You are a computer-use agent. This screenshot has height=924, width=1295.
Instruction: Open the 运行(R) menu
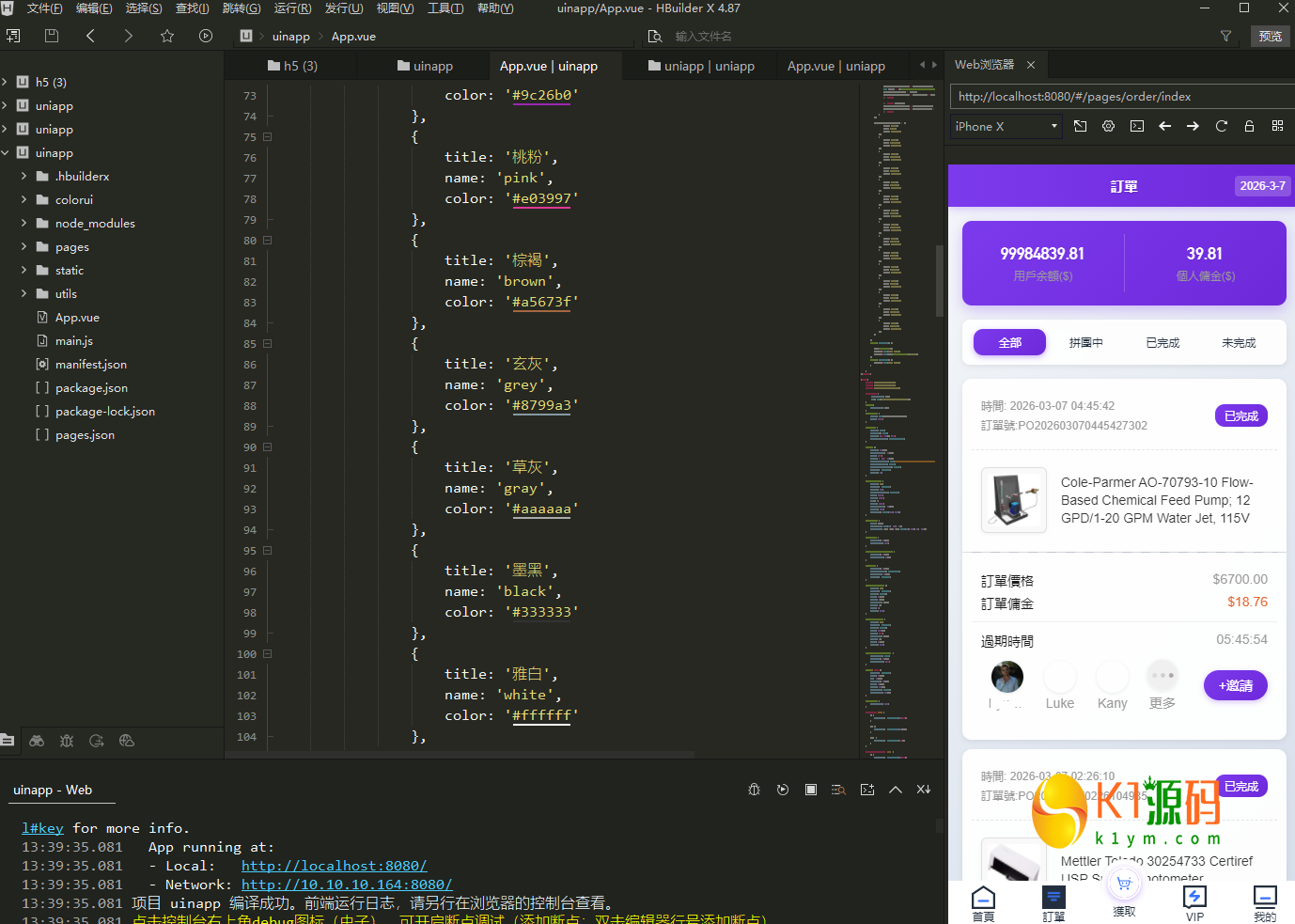[x=292, y=8]
